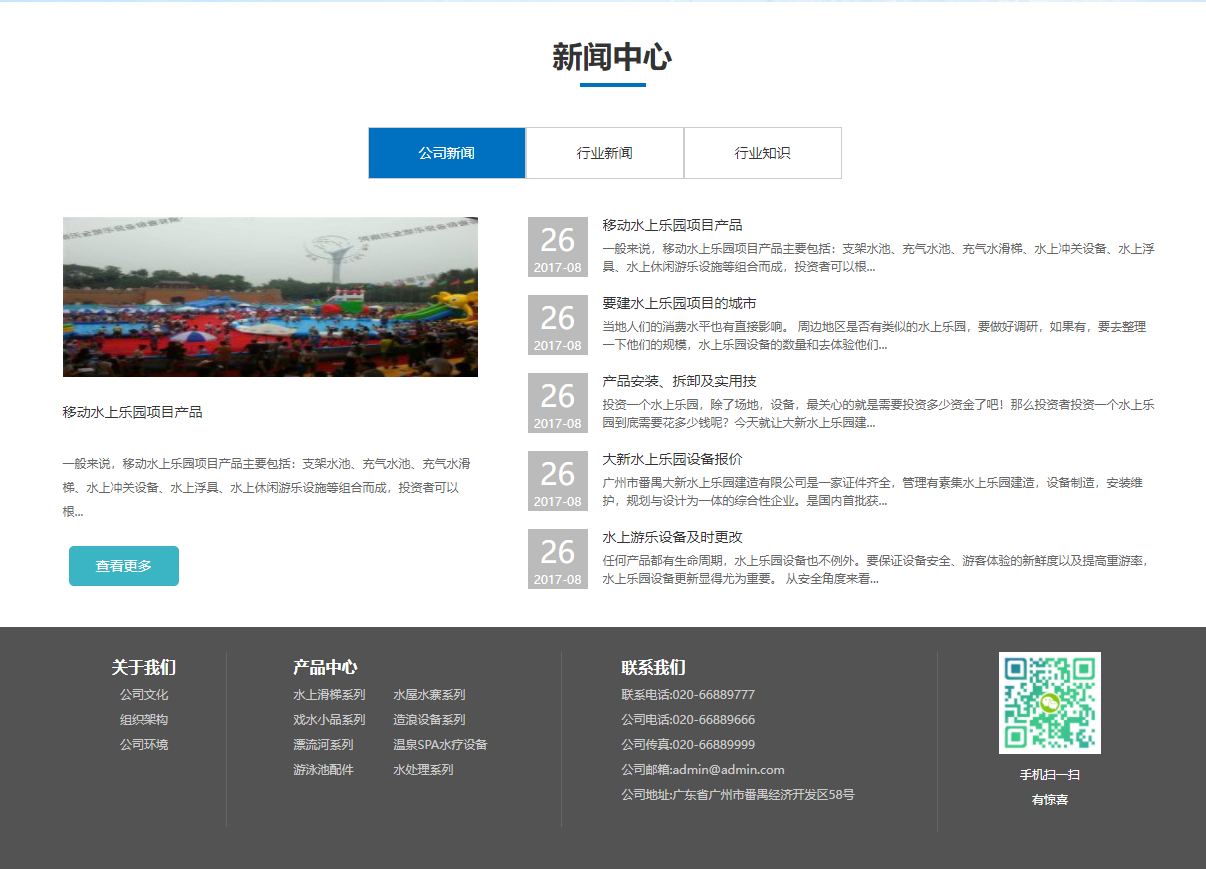Image resolution: width=1206 pixels, height=869 pixels.
Task: Click the 水处理系列 footer link
Action: [423, 770]
